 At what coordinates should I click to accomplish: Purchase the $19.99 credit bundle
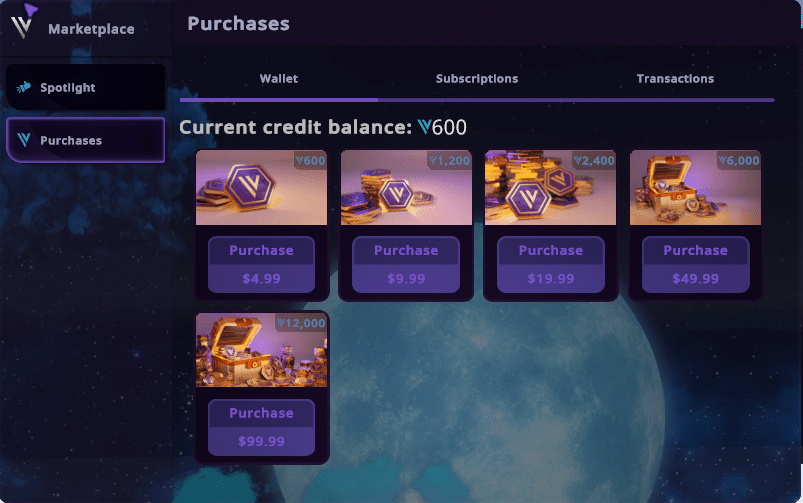(x=550, y=265)
